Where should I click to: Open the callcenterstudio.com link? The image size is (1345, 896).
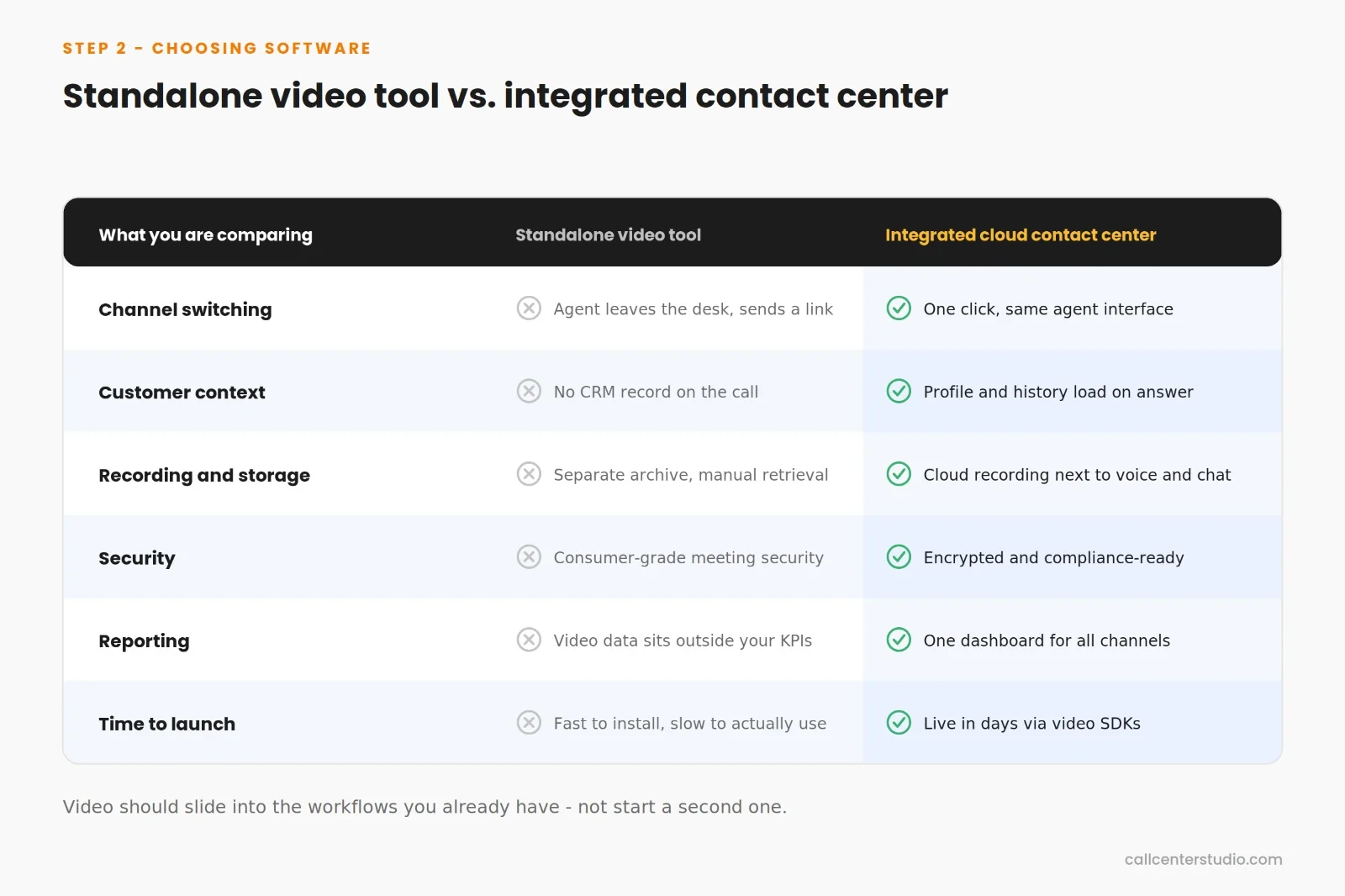point(1203,859)
